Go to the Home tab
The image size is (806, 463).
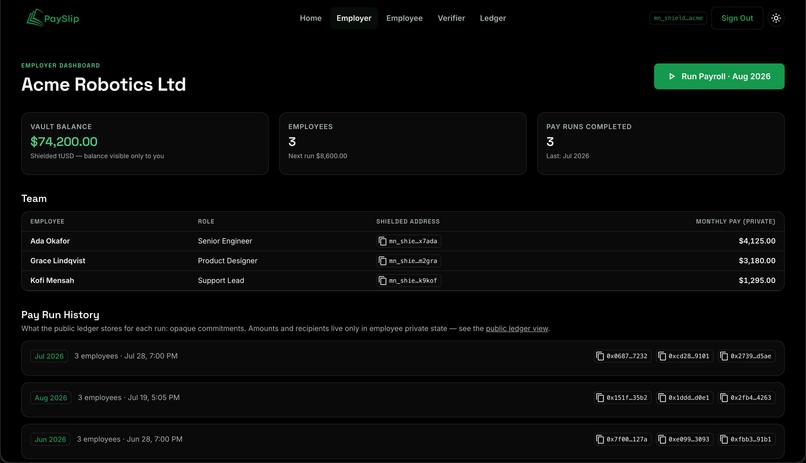pos(310,18)
